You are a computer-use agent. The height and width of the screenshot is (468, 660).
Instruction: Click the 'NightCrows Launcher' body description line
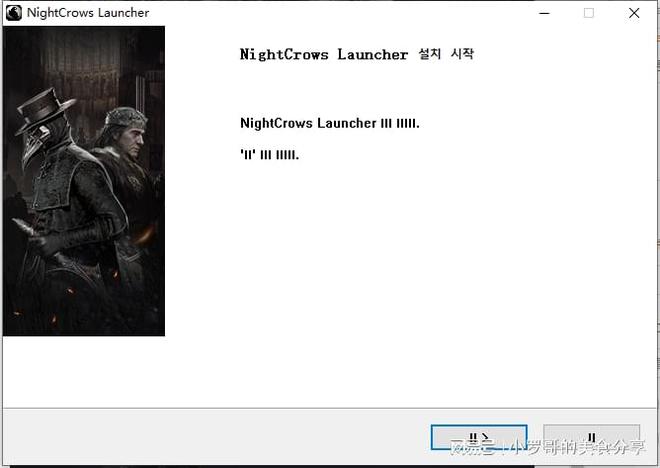click(330, 123)
